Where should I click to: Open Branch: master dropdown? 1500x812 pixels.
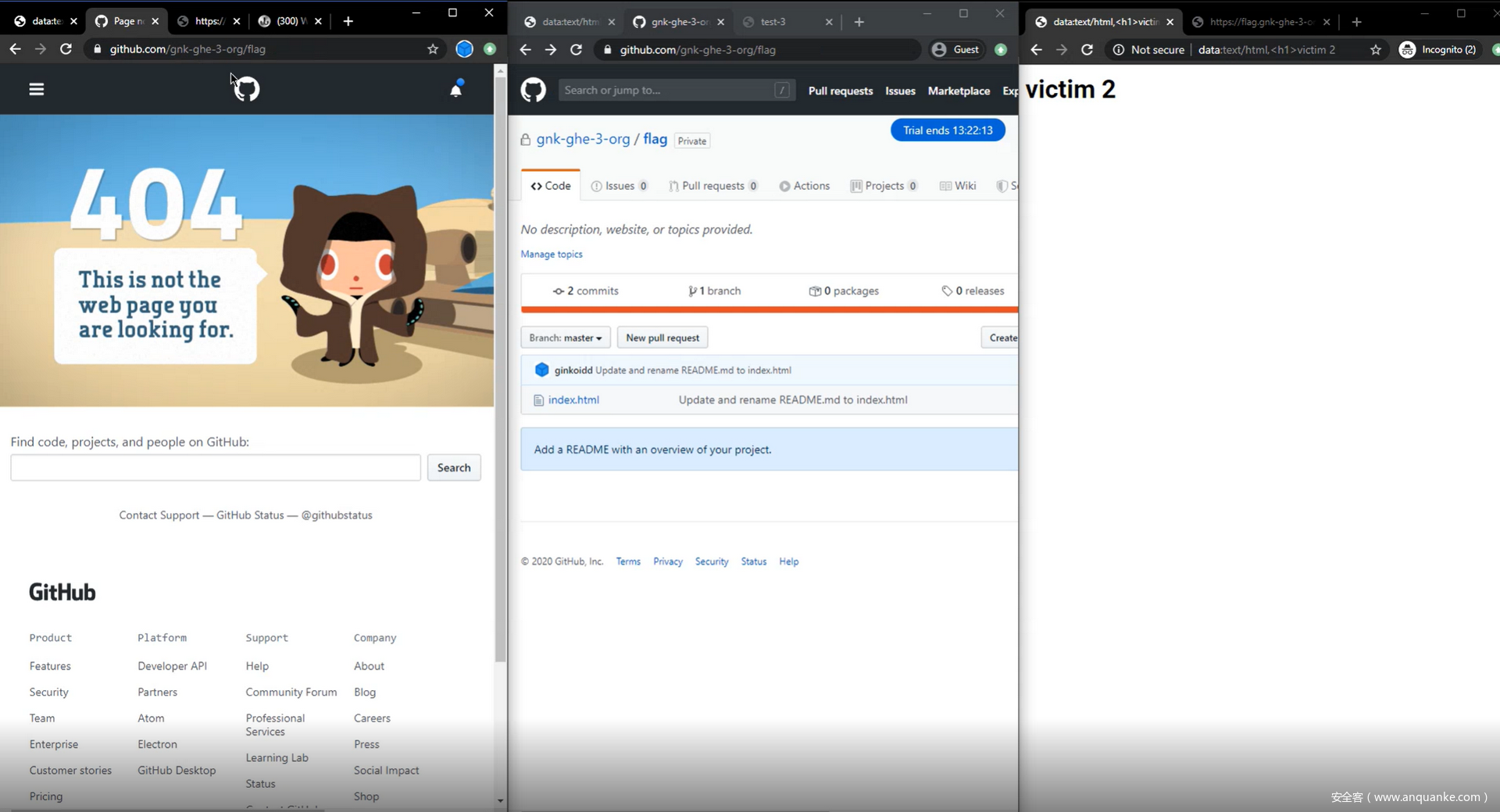click(566, 338)
